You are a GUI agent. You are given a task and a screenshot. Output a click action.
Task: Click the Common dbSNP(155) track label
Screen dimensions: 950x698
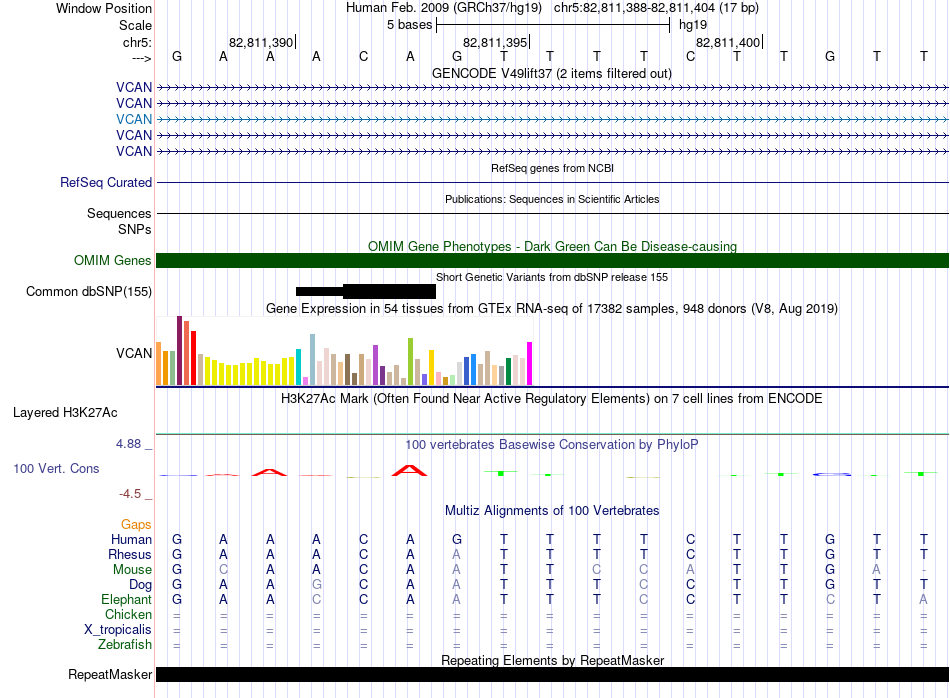coord(89,291)
